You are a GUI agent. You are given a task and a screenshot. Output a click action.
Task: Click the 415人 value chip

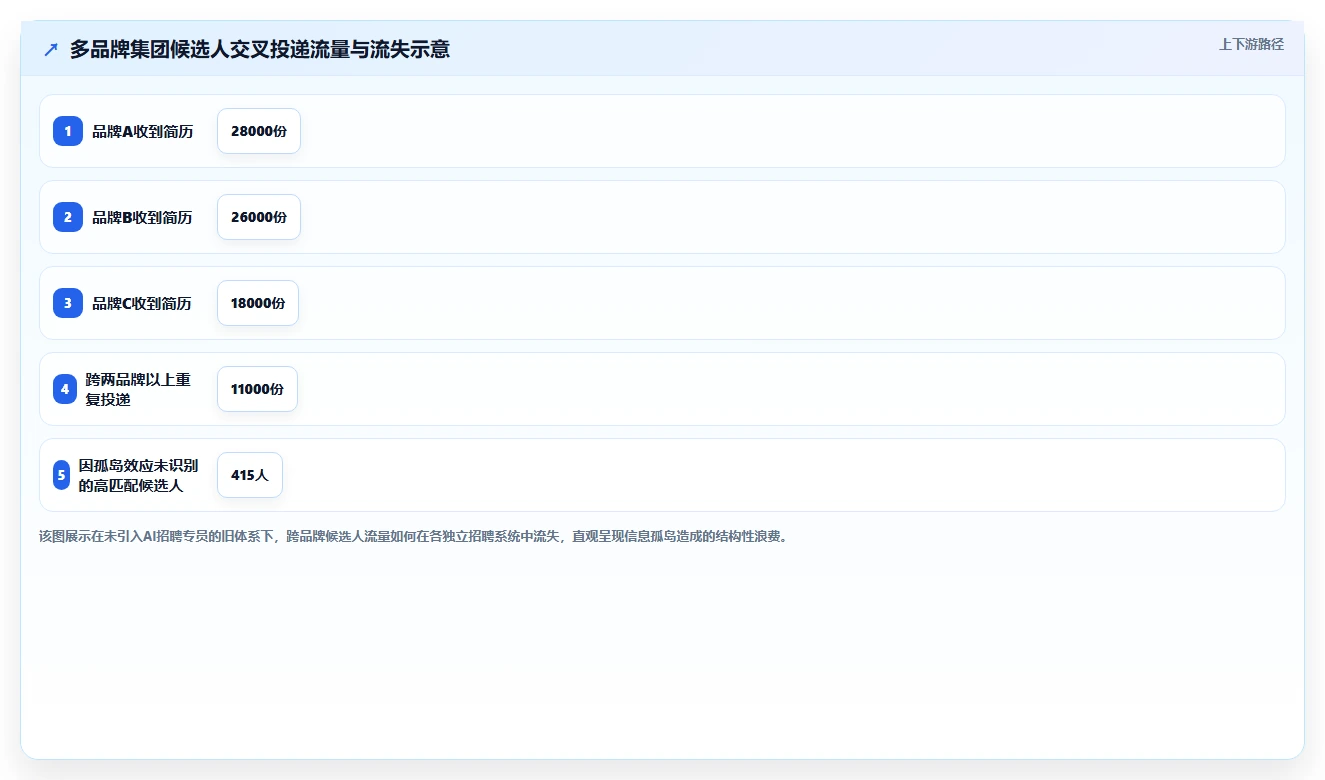[x=250, y=475]
